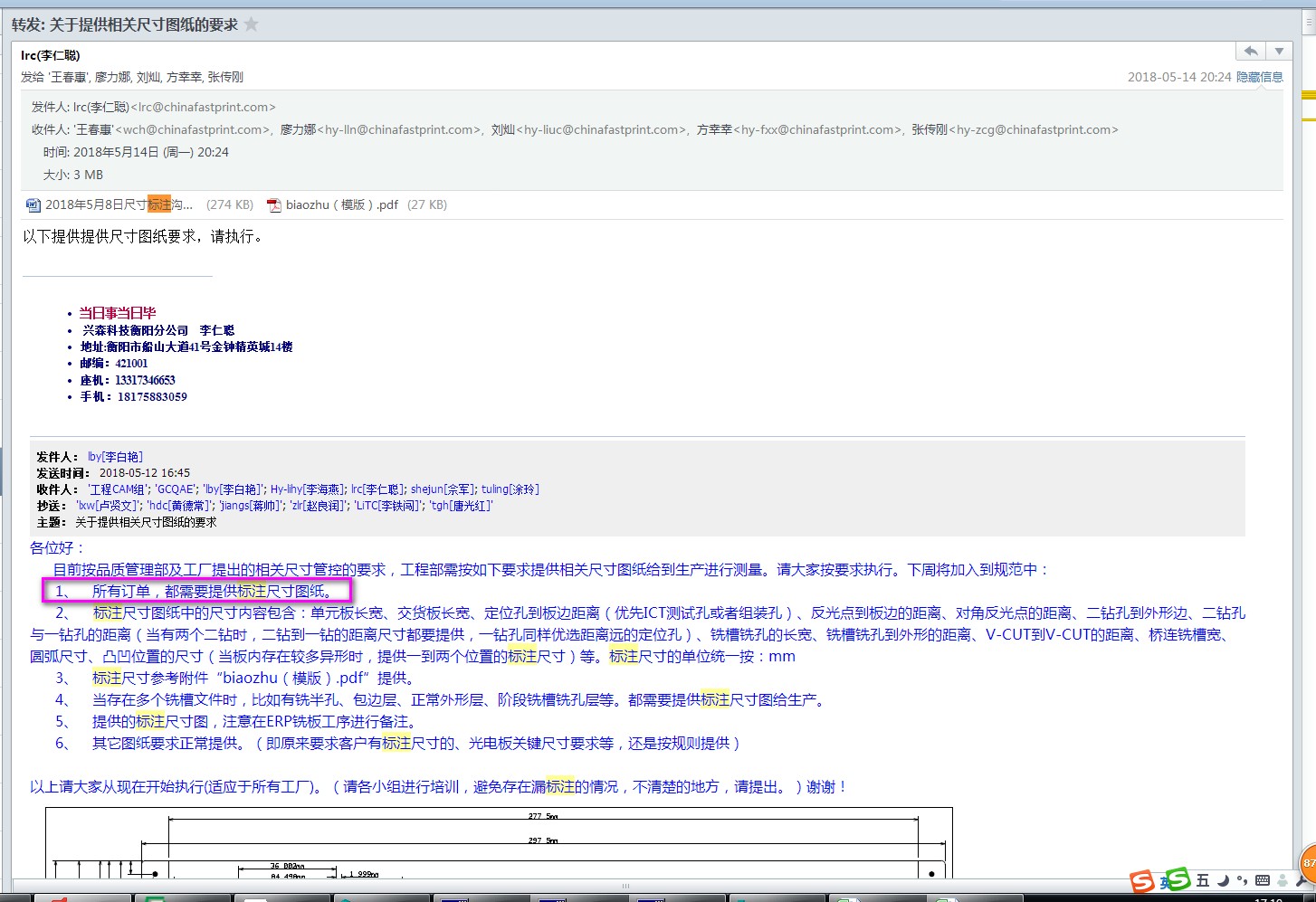Click the timestamp 2018-05-14 20:24

1179,77
